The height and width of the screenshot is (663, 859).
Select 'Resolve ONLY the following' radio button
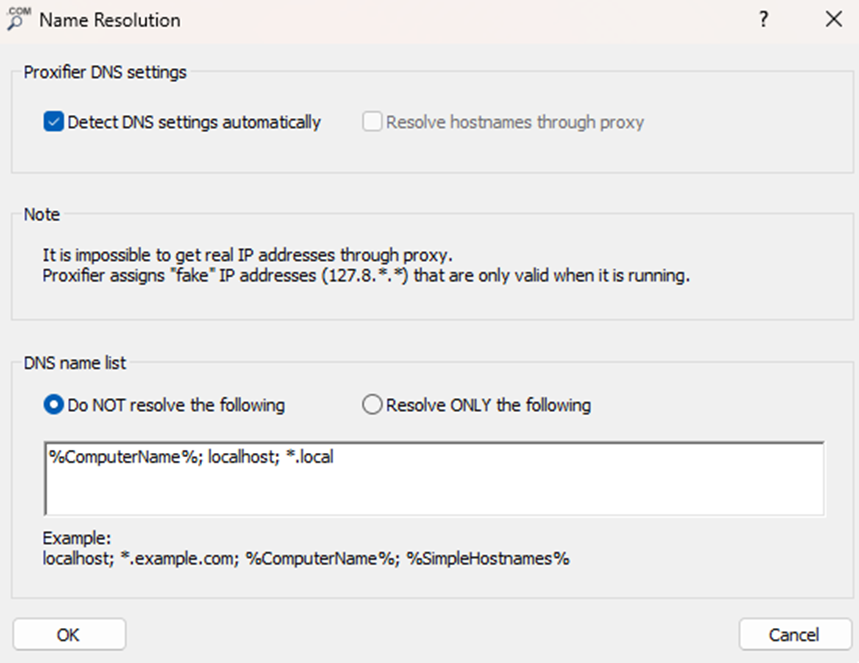[372, 405]
